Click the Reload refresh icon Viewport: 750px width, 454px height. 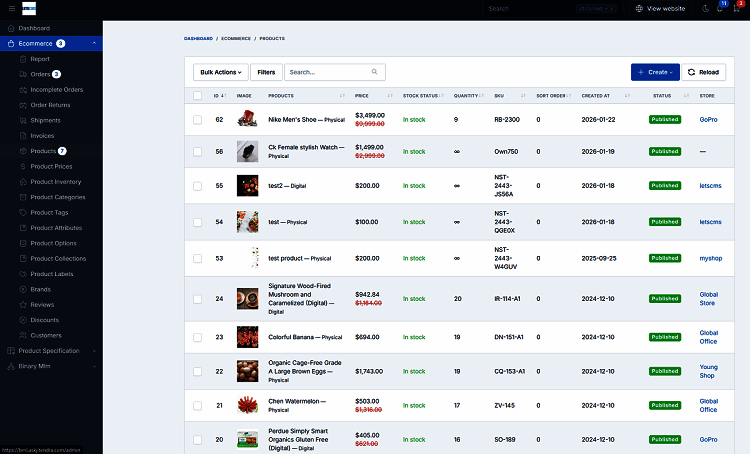(x=692, y=72)
